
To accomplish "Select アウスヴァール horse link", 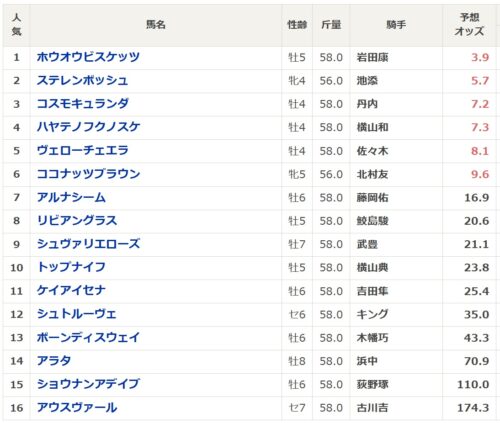I will pyautogui.click(x=77, y=408).
